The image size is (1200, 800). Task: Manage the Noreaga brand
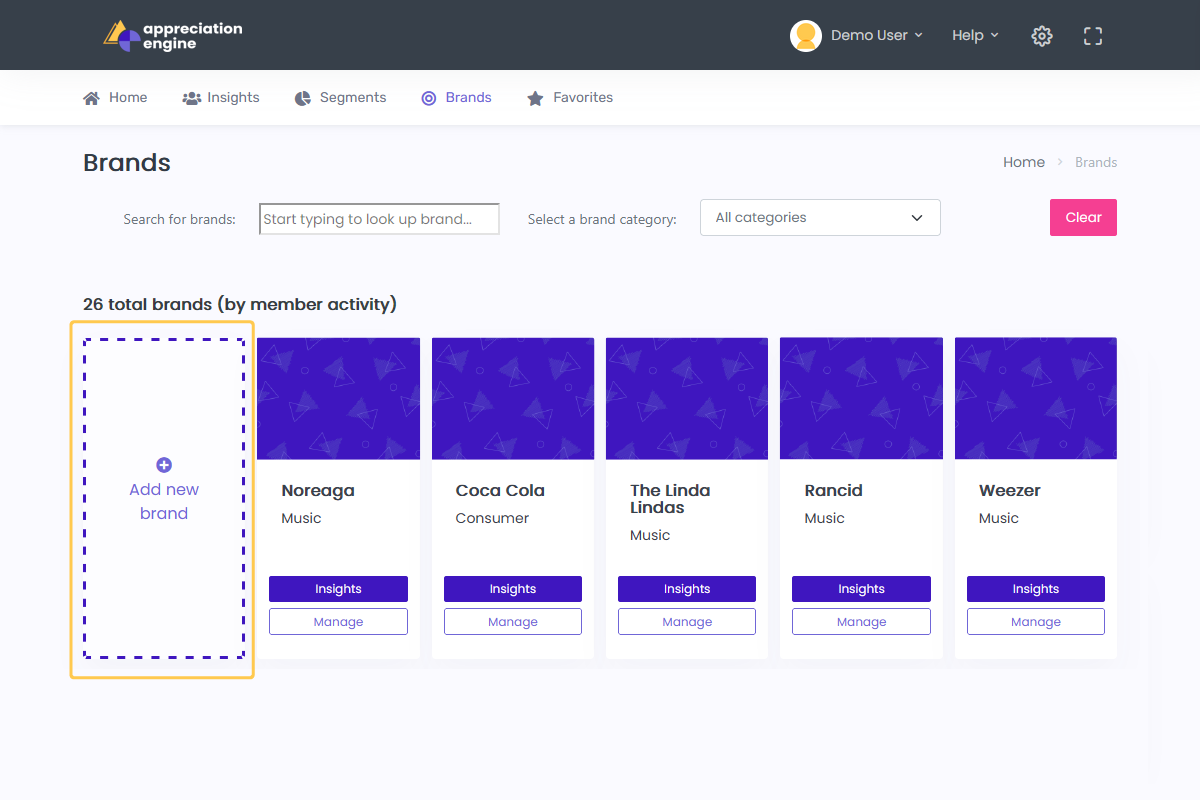tap(338, 622)
